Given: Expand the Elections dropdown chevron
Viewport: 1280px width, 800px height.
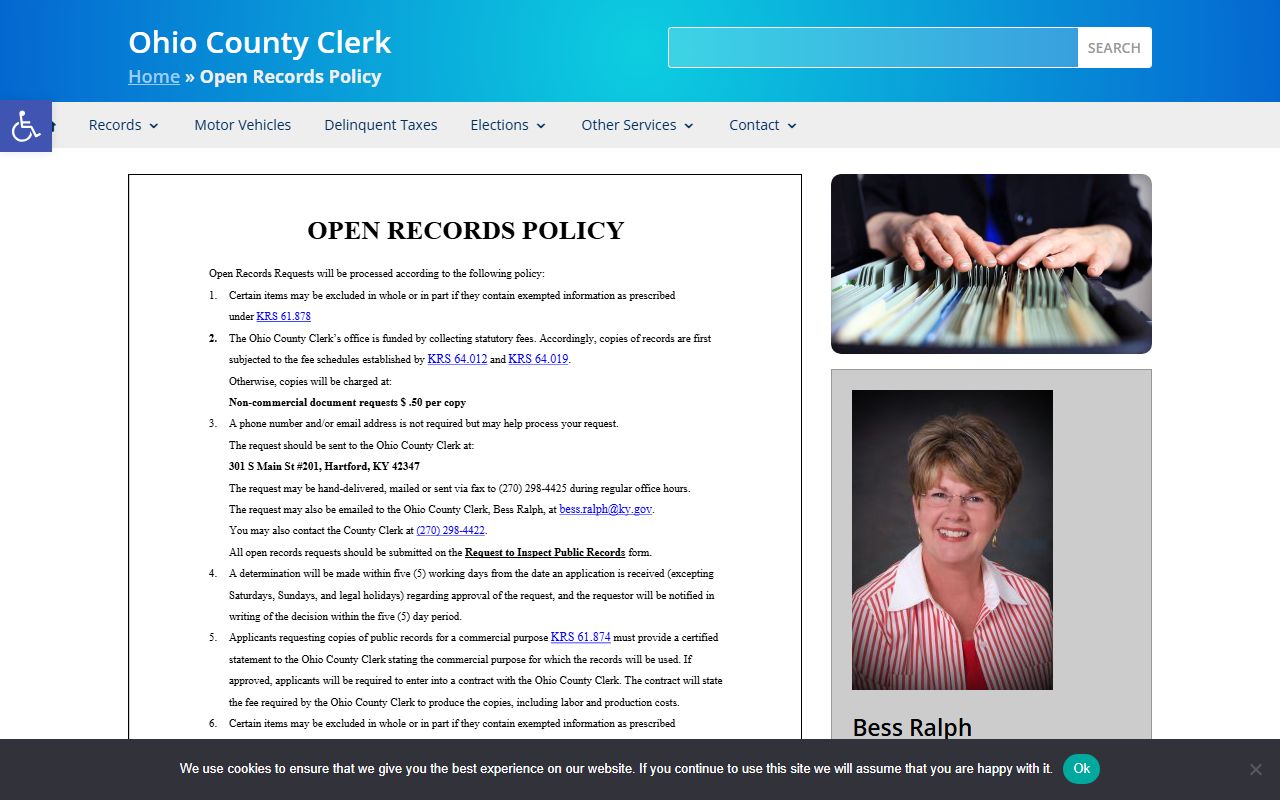Looking at the screenshot, I should [x=541, y=126].
